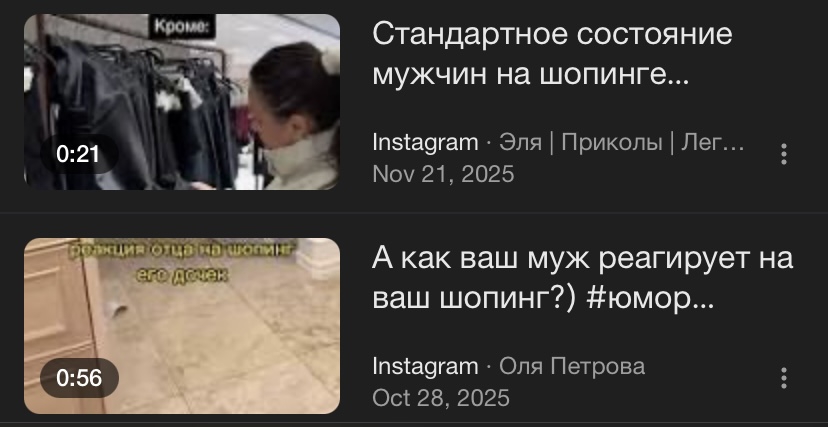Click the 0:21 duration badge
Viewport: 828px width, 427px height.
78,154
